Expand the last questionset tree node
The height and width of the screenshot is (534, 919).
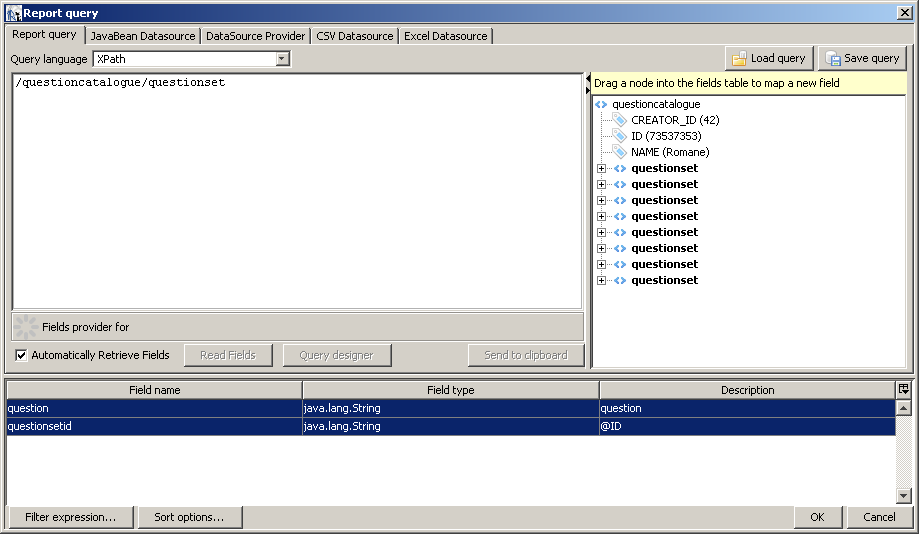click(x=601, y=280)
